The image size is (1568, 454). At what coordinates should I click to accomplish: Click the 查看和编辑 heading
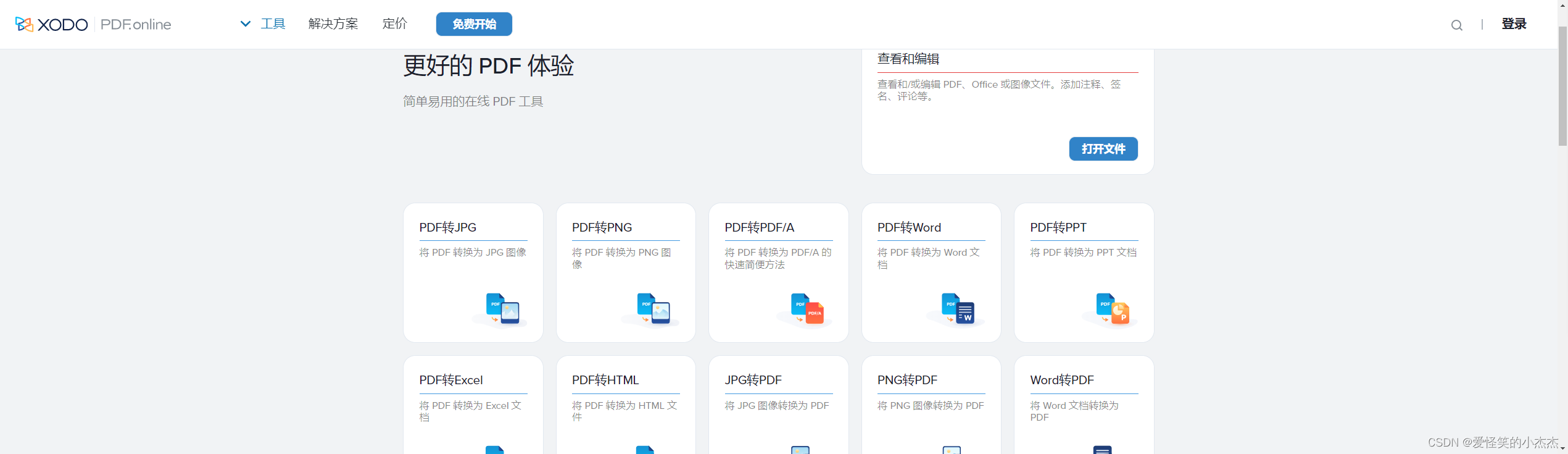click(x=908, y=59)
